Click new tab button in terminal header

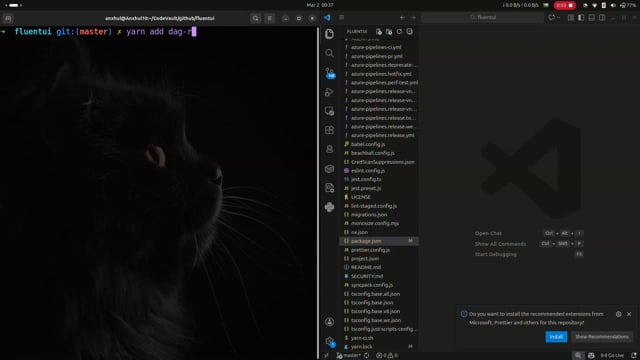click(8, 18)
